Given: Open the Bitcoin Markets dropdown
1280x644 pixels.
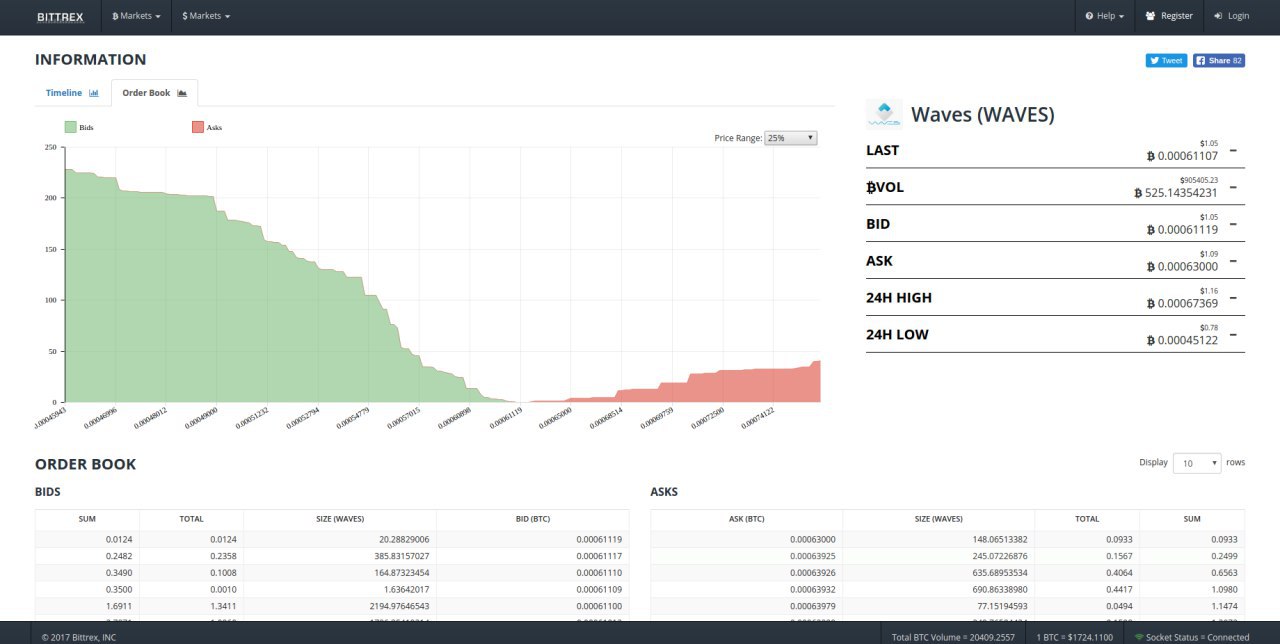Looking at the screenshot, I should (x=136, y=16).
